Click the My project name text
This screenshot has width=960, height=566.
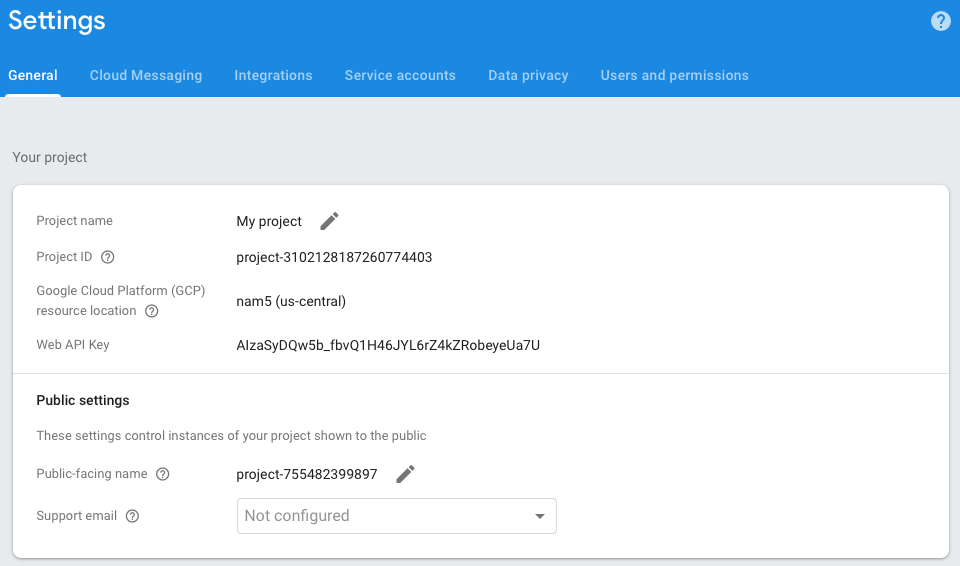click(x=269, y=221)
